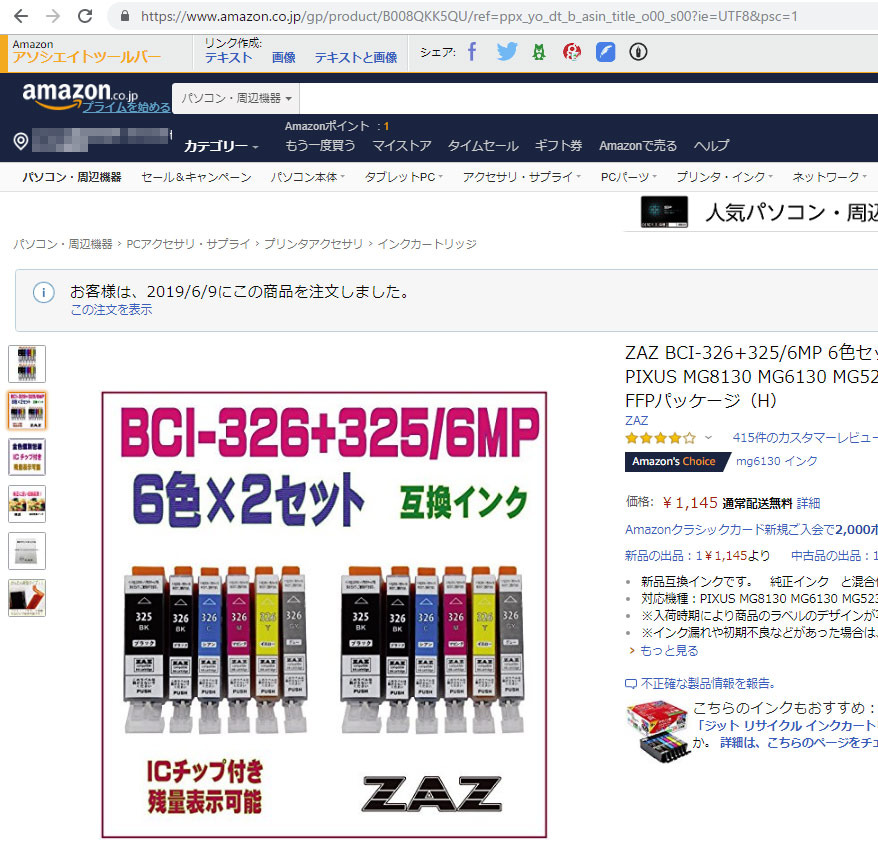Image resolution: width=878 pixels, height=857 pixels.
Task: Select the fourth thumbnail with sample photos
Action: 27,504
